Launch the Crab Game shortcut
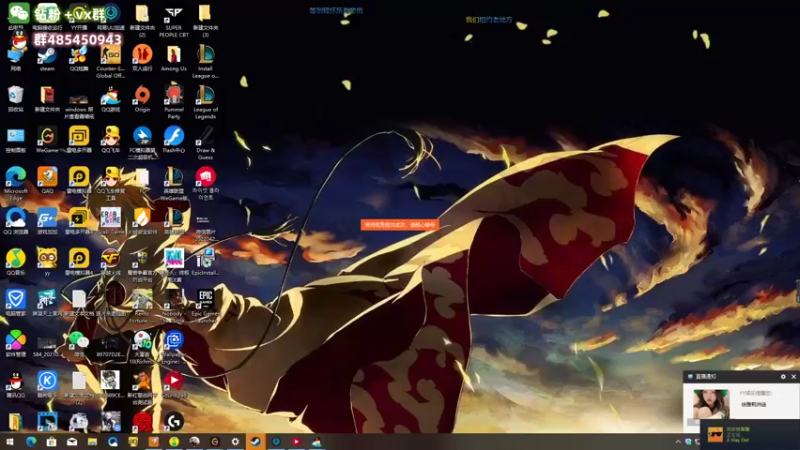 tap(110, 219)
